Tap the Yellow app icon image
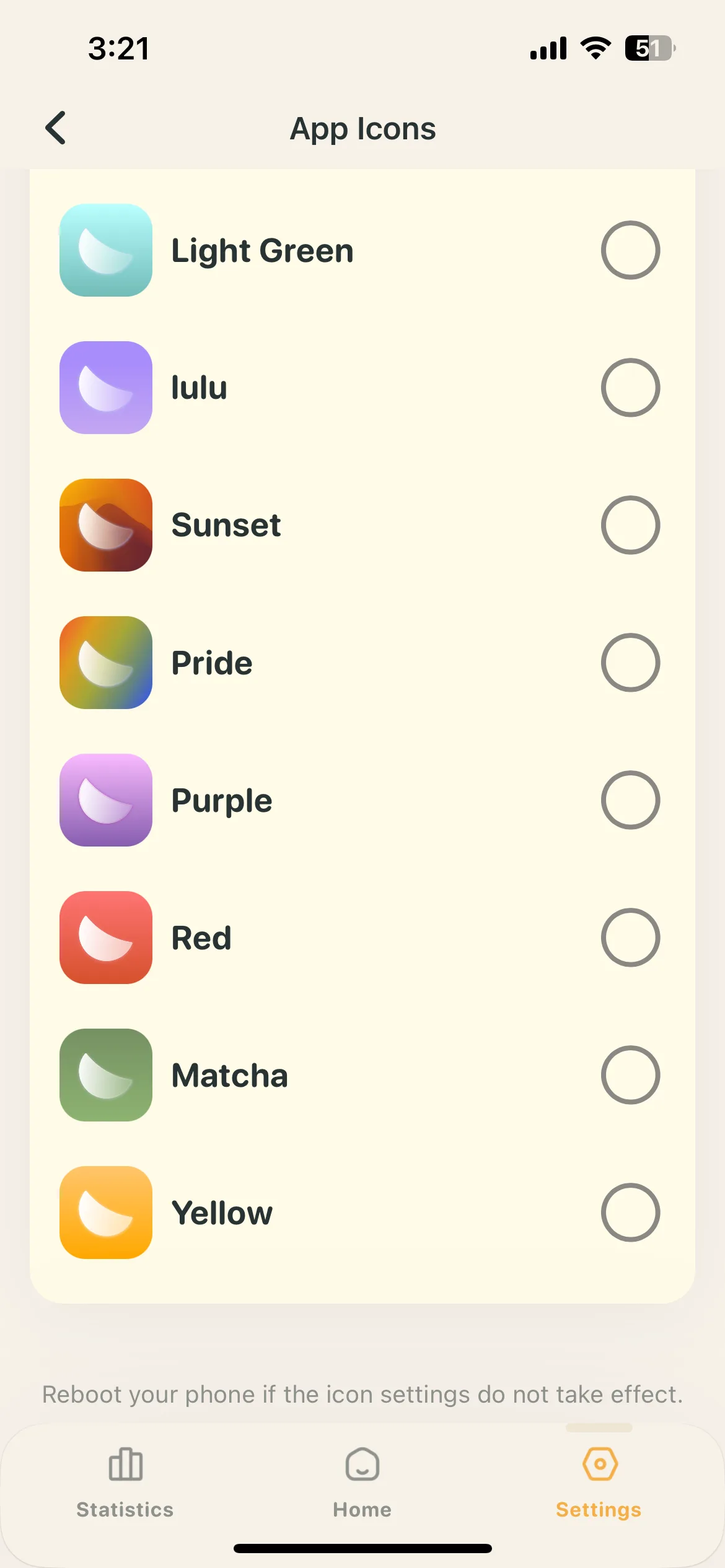725x1568 pixels. [x=106, y=1213]
